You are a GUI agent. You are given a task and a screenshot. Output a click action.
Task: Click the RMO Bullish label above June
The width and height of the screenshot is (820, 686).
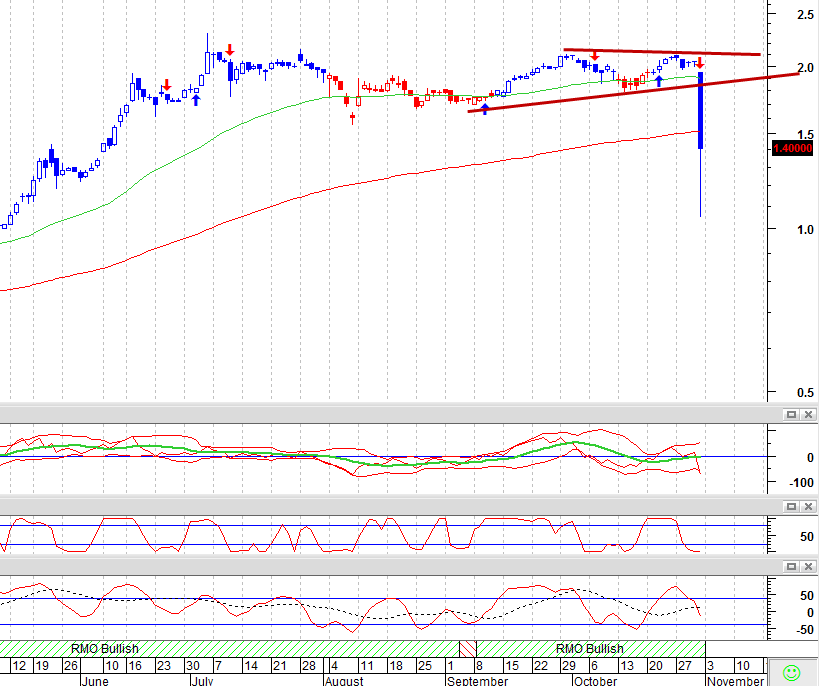[105, 649]
